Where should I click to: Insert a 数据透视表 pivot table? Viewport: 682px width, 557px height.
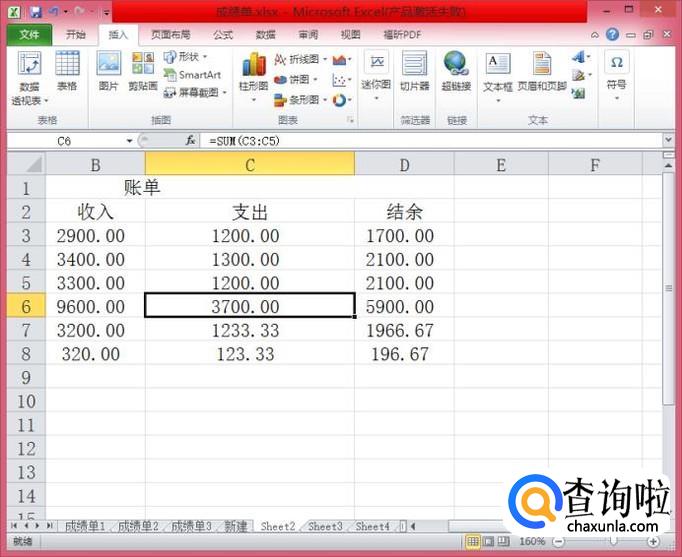tap(29, 78)
